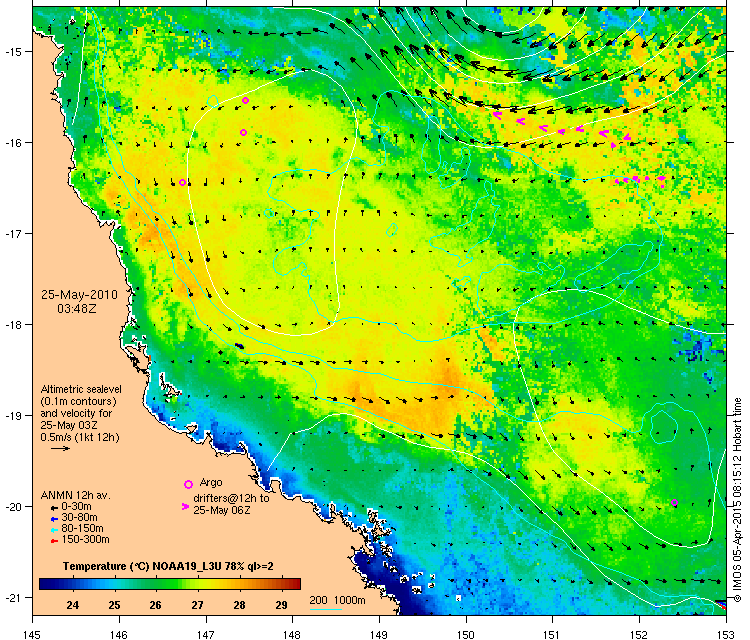The image size is (750, 640).
Task: Click the longitude axis label 152
Action: point(640,635)
